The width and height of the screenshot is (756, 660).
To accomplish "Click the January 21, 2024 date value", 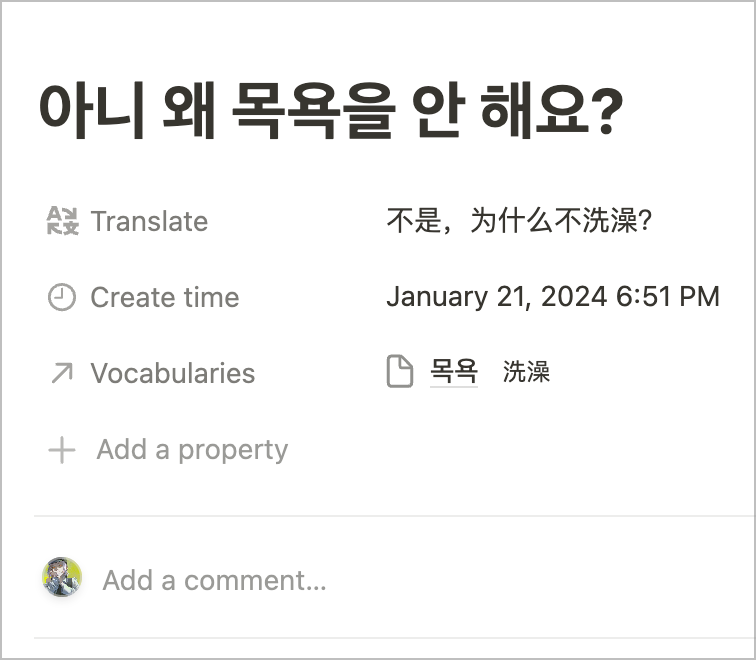I will pos(496,297).
